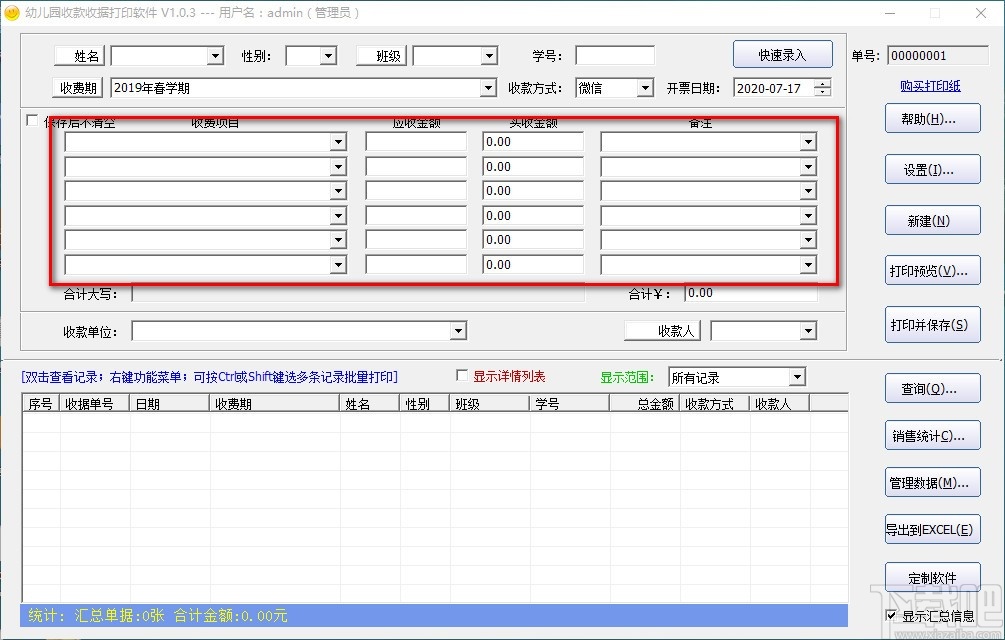The width and height of the screenshot is (1005, 640).
Task: Click the 收款人 payee label button
Action: tap(664, 331)
